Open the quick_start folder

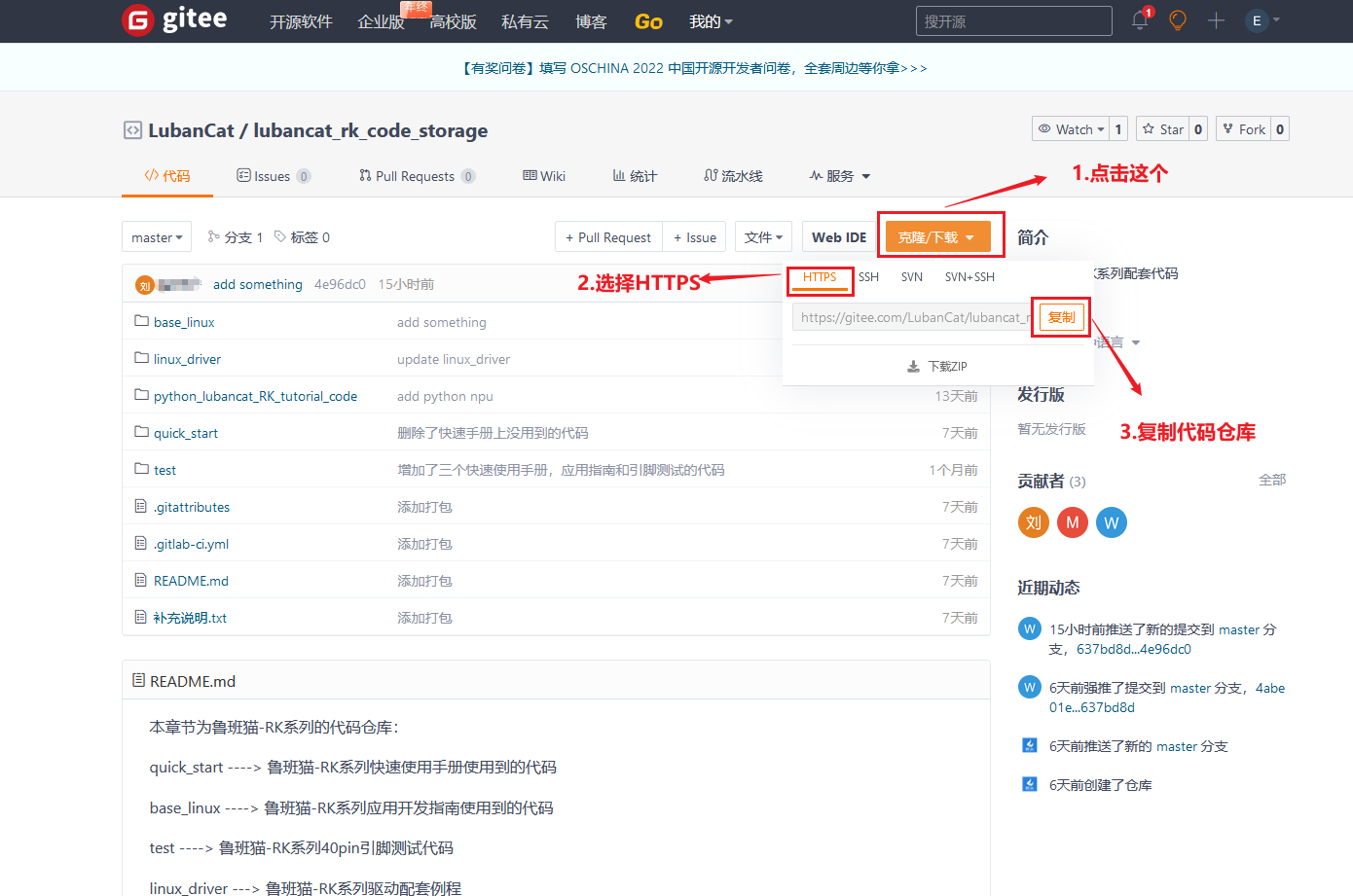pyautogui.click(x=186, y=433)
